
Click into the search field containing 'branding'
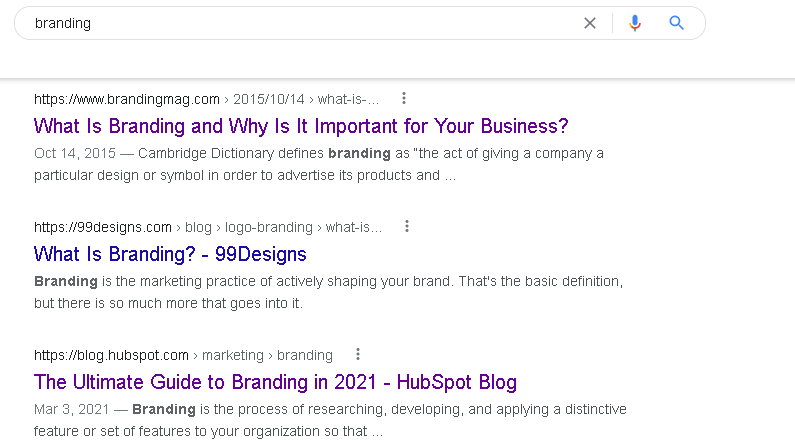[x=304, y=23]
